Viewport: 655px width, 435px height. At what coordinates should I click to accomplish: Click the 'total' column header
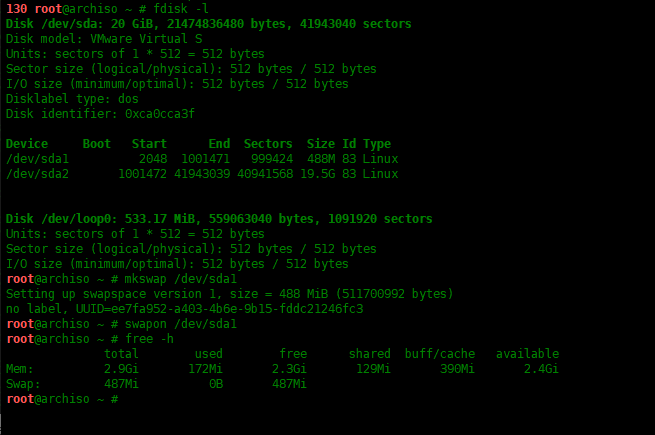121,354
